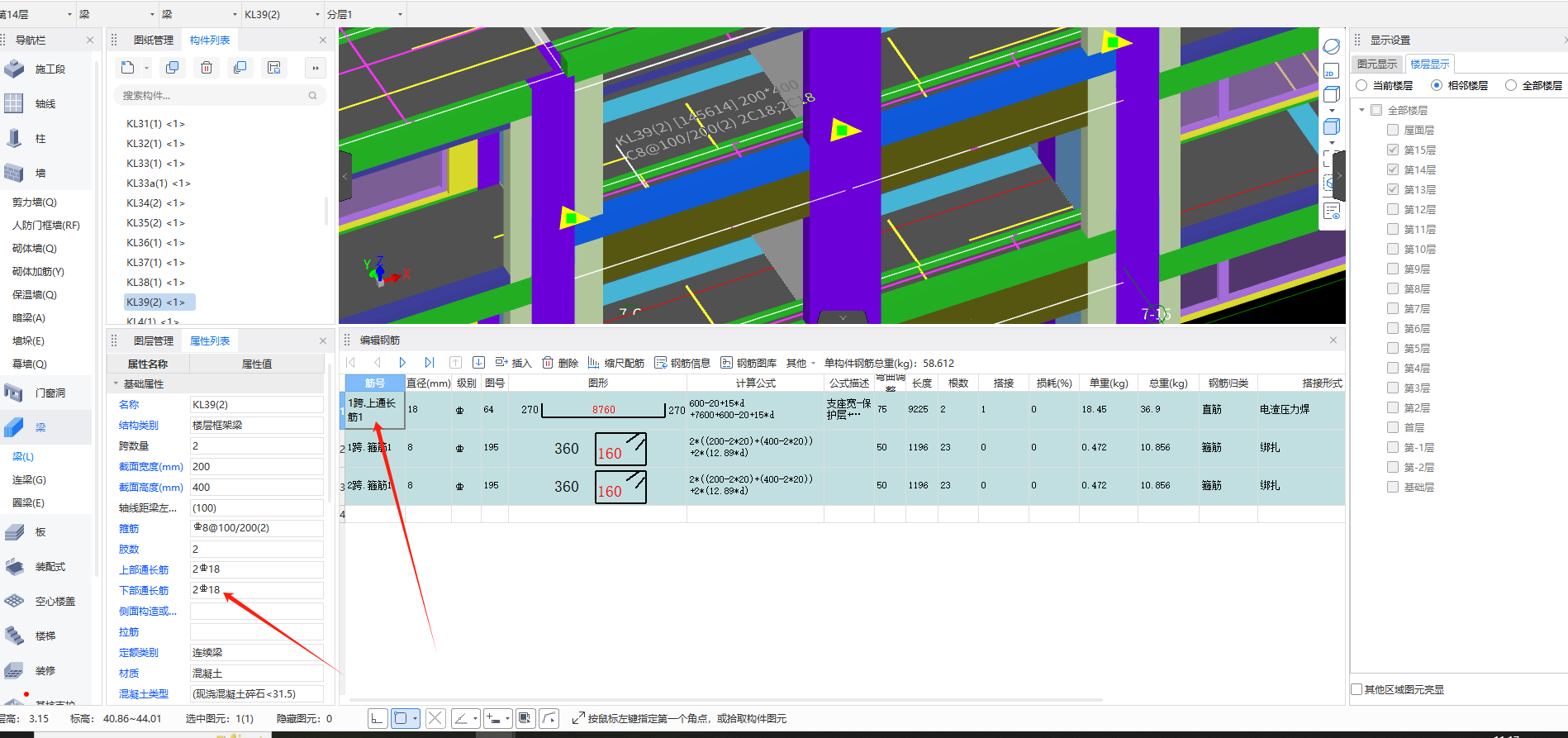This screenshot has width=1568, height=738.
Task: Jump to last rebar row icon
Action: pos(430,362)
